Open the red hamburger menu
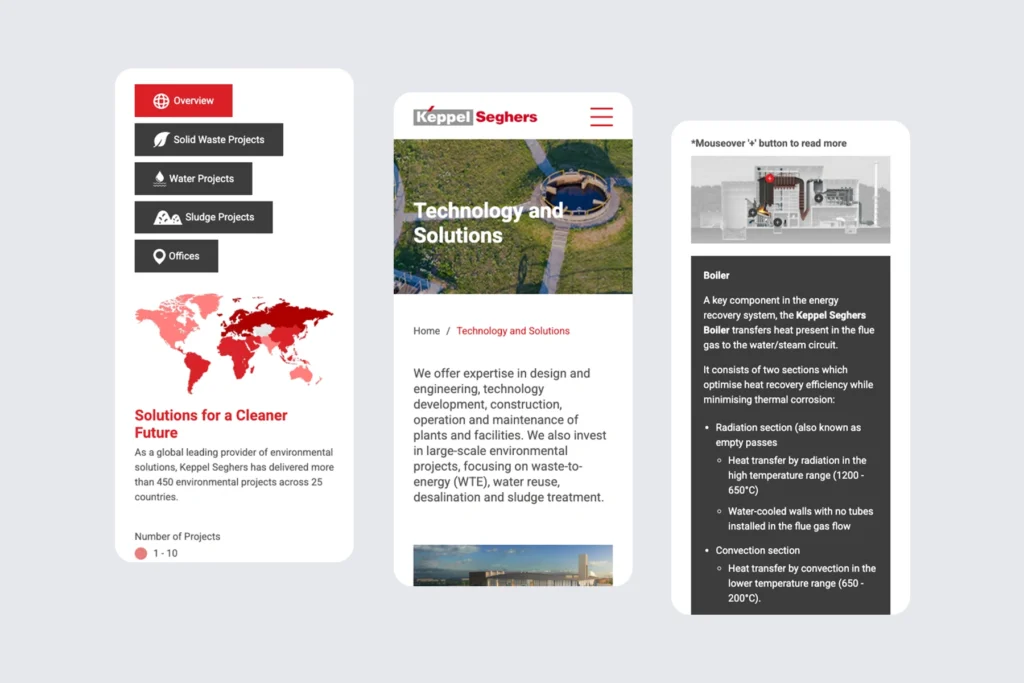 601,116
